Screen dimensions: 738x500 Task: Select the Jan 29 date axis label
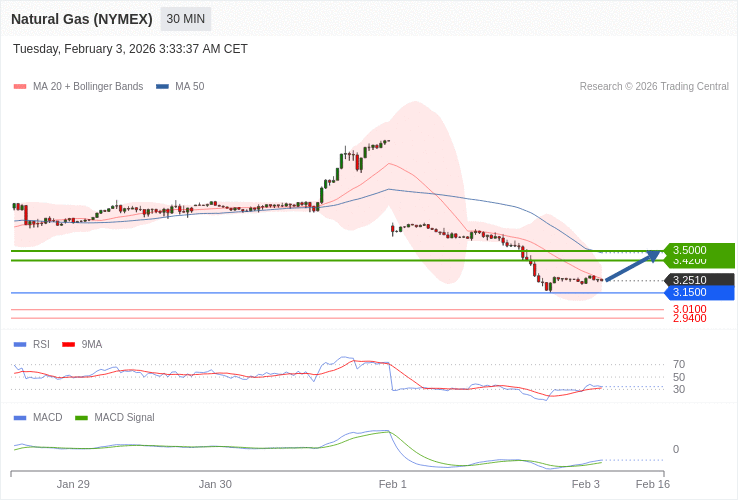click(x=73, y=484)
